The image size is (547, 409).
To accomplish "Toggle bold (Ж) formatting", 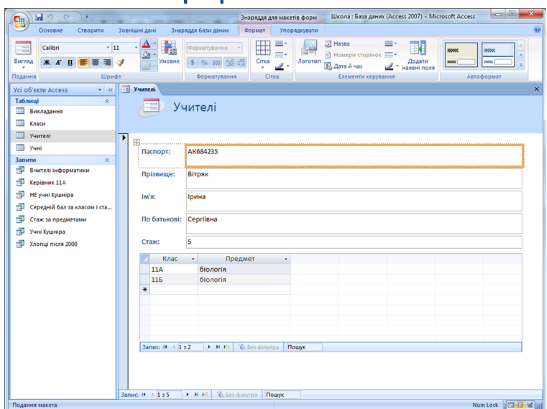I will (x=47, y=62).
